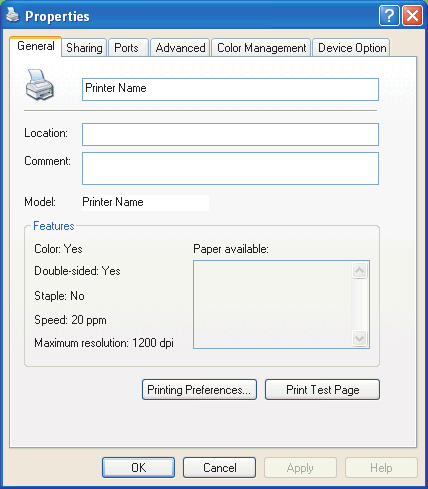Click into the Location field
This screenshot has height=489, width=428.
coord(230,134)
